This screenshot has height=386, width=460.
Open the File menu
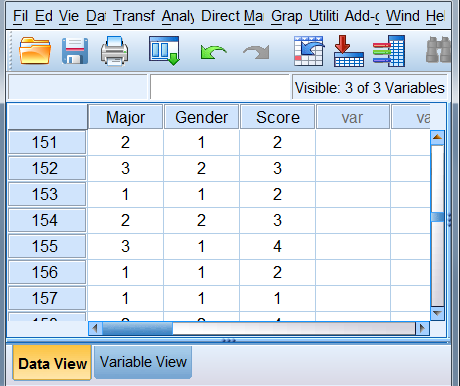tap(20, 16)
